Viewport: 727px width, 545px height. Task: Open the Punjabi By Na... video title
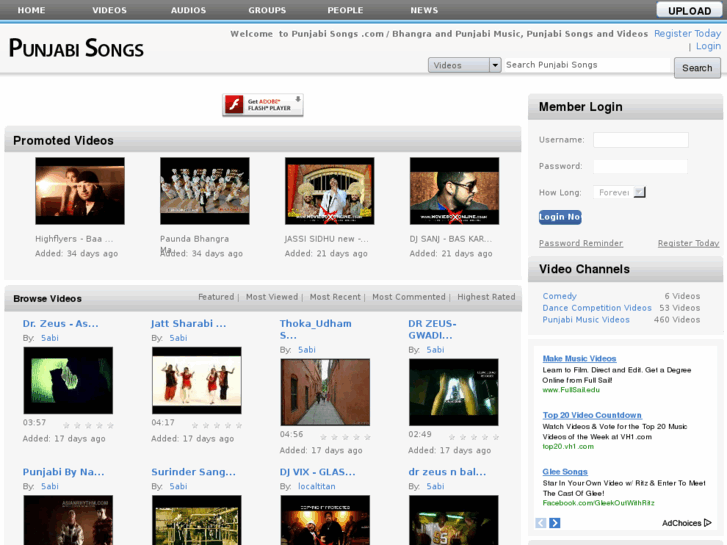tap(64, 472)
